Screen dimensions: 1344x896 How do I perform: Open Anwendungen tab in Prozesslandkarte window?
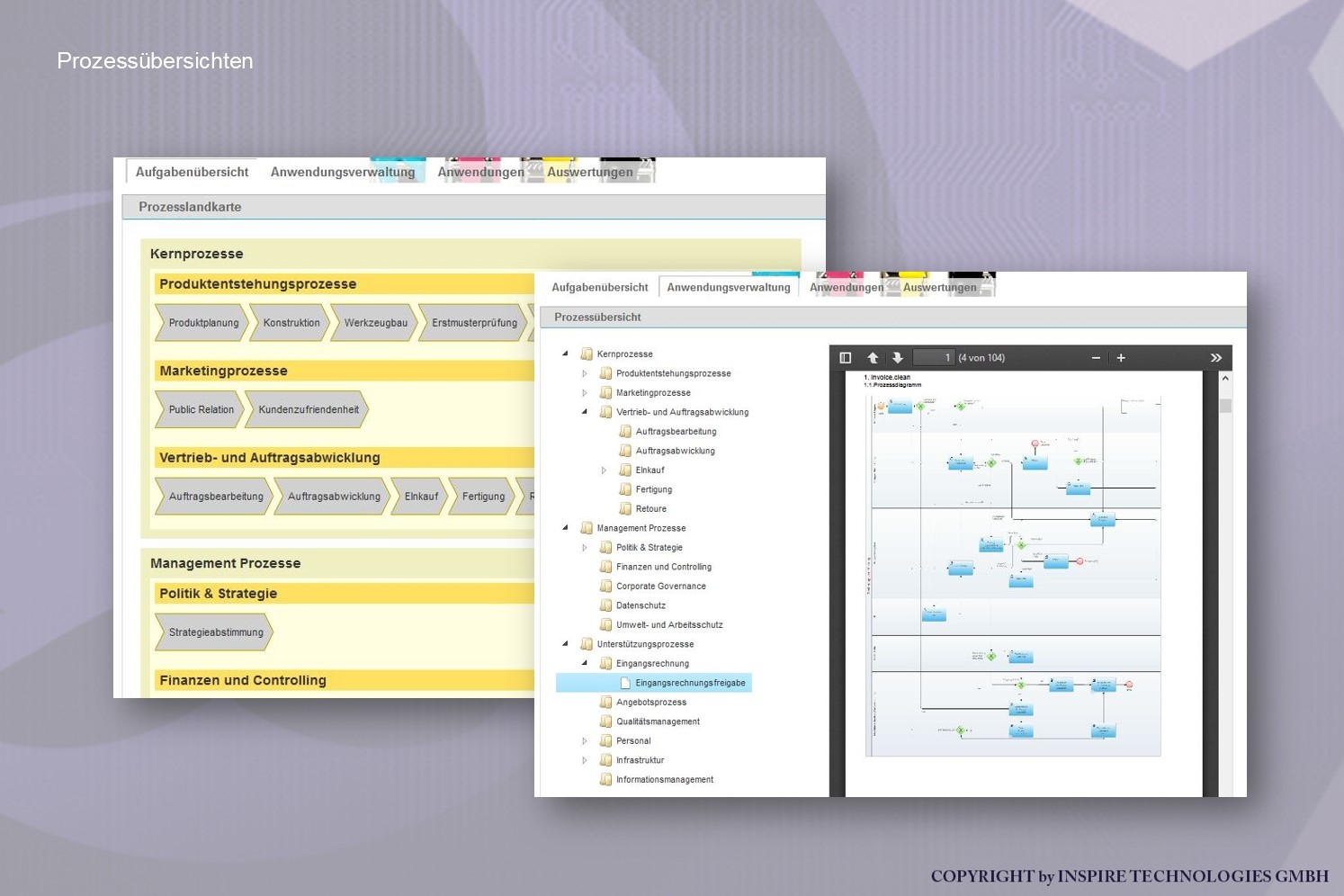pos(480,172)
